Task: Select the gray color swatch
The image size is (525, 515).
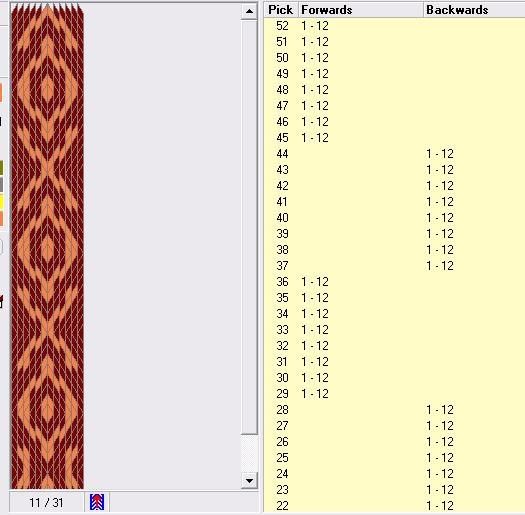Action: pos(1,185)
